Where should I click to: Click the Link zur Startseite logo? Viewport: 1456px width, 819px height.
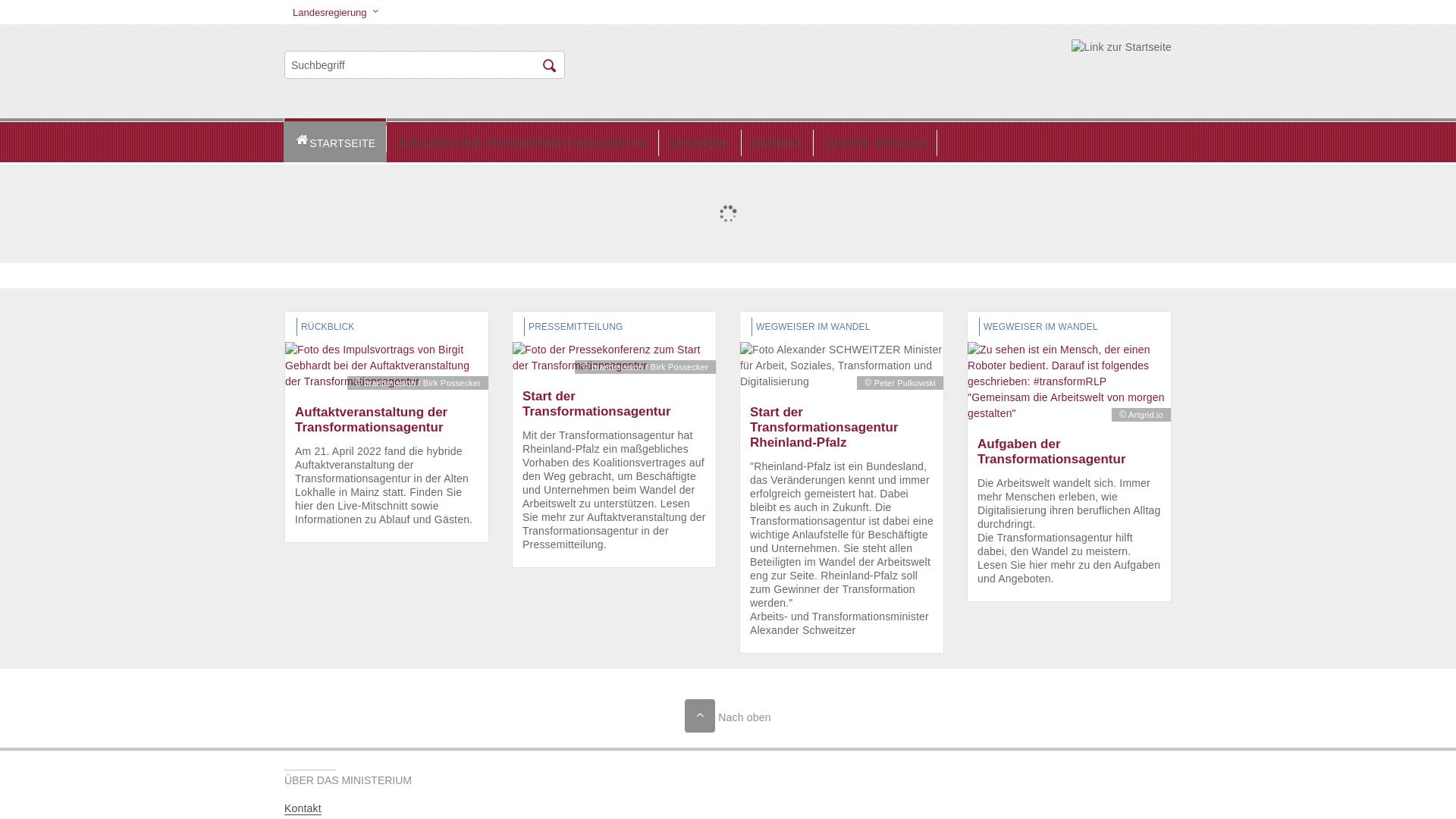(x=1121, y=47)
